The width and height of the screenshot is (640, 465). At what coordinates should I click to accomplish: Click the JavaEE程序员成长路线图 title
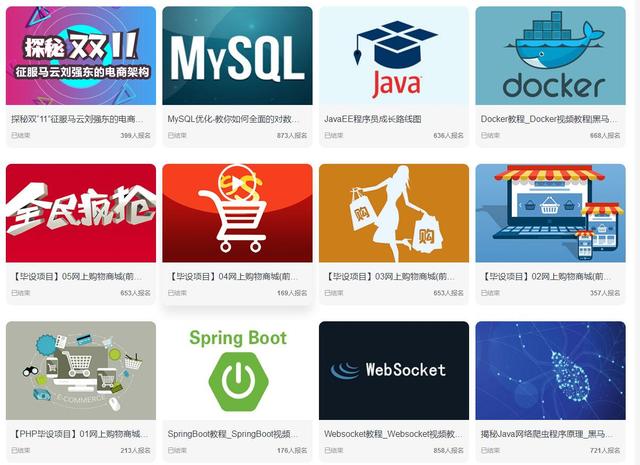(x=373, y=119)
